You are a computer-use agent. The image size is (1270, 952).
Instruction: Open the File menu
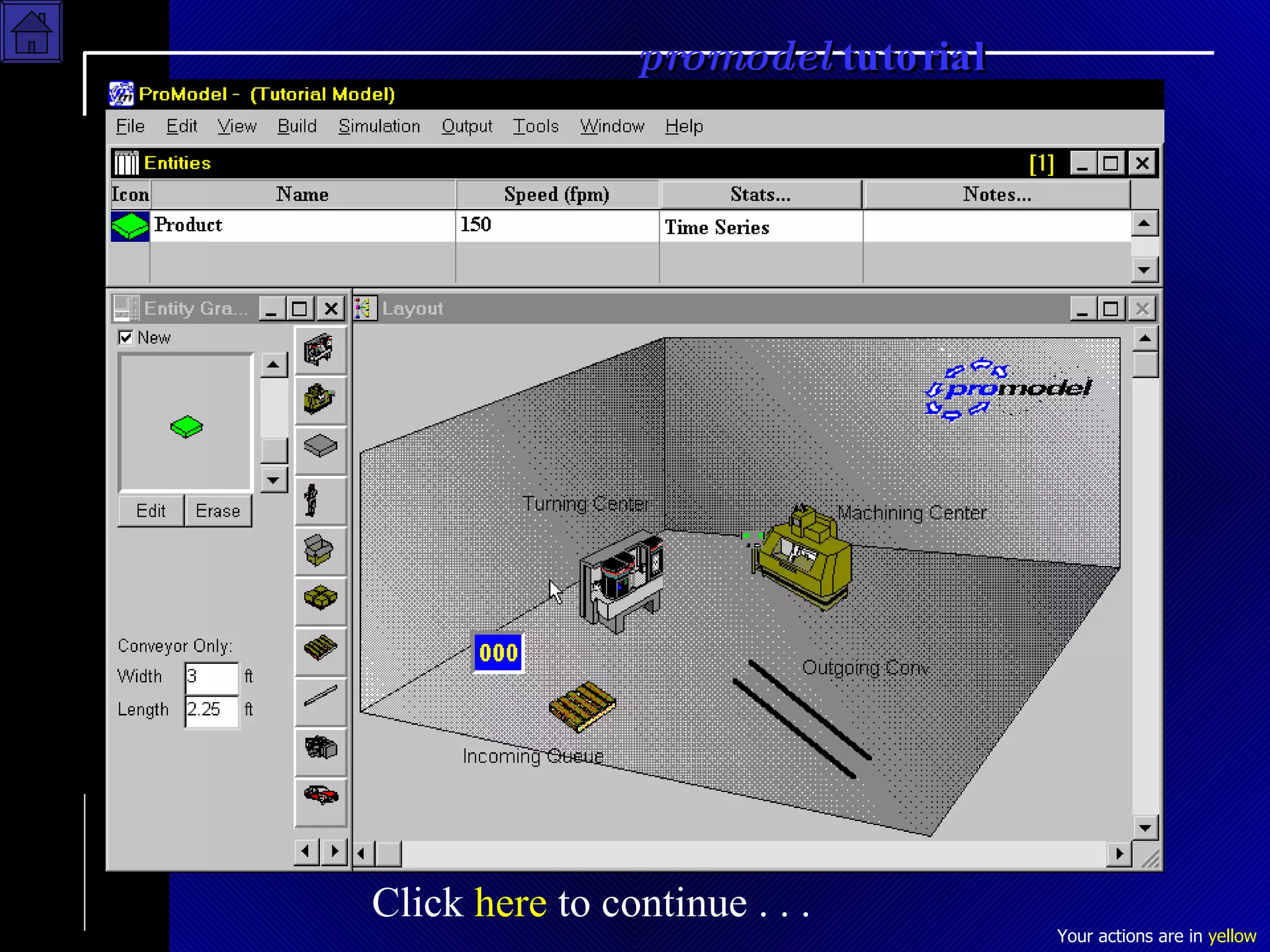(130, 126)
